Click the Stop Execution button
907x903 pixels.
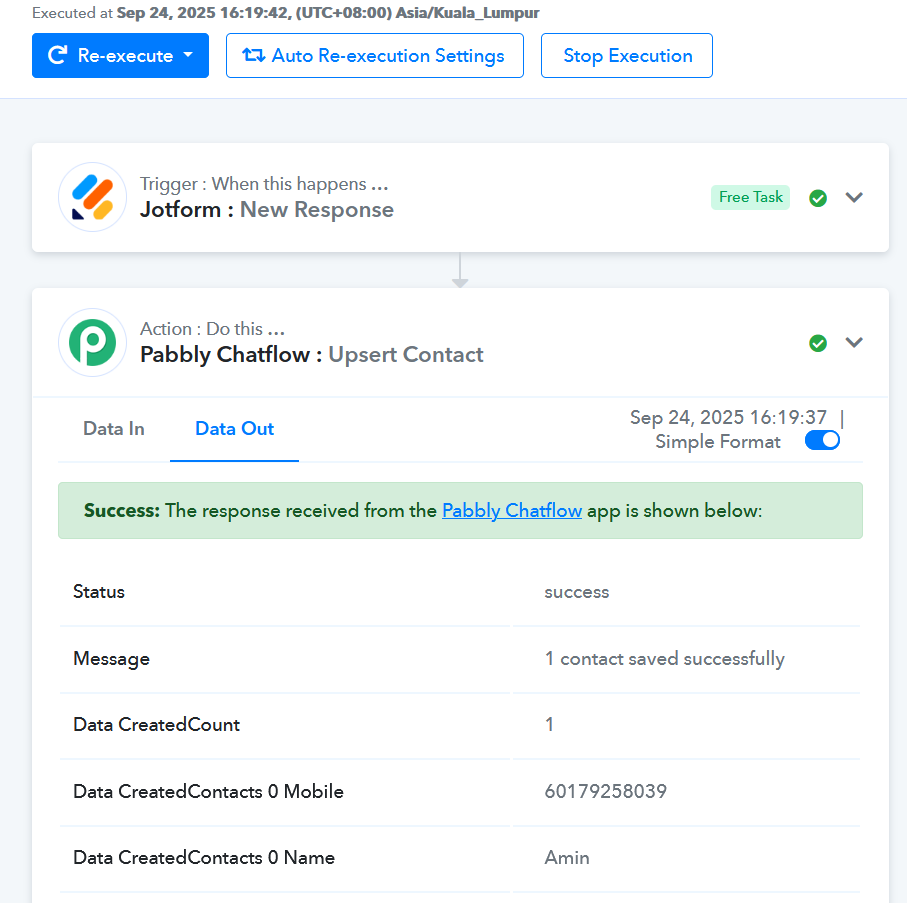[x=627, y=56]
